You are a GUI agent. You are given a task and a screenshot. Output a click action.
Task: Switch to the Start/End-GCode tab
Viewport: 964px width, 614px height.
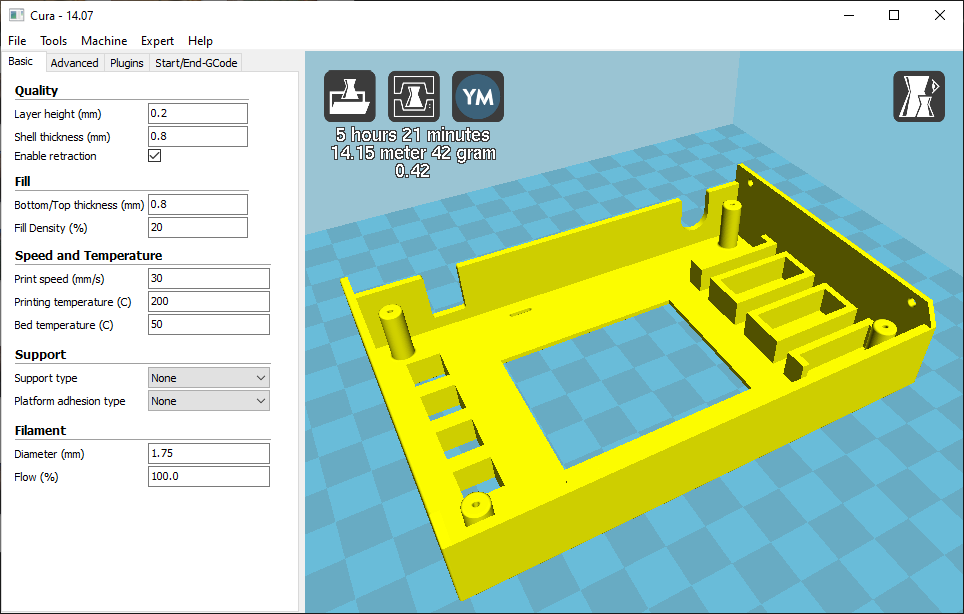pyautogui.click(x=196, y=63)
